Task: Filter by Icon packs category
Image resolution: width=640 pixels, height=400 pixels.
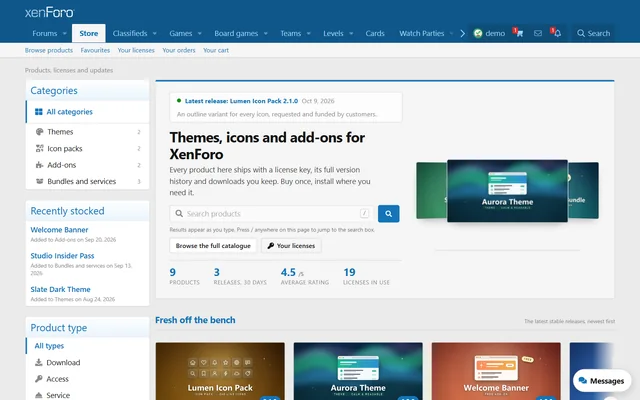Action: pyautogui.click(x=87, y=148)
